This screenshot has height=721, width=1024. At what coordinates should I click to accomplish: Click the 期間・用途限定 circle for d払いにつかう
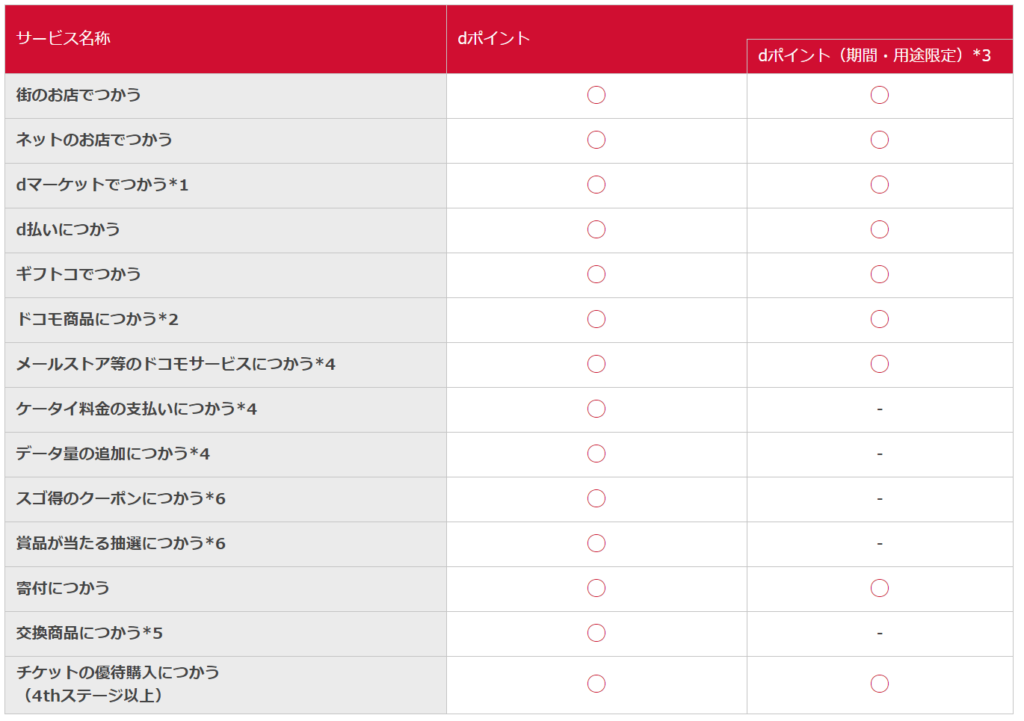[x=879, y=230]
